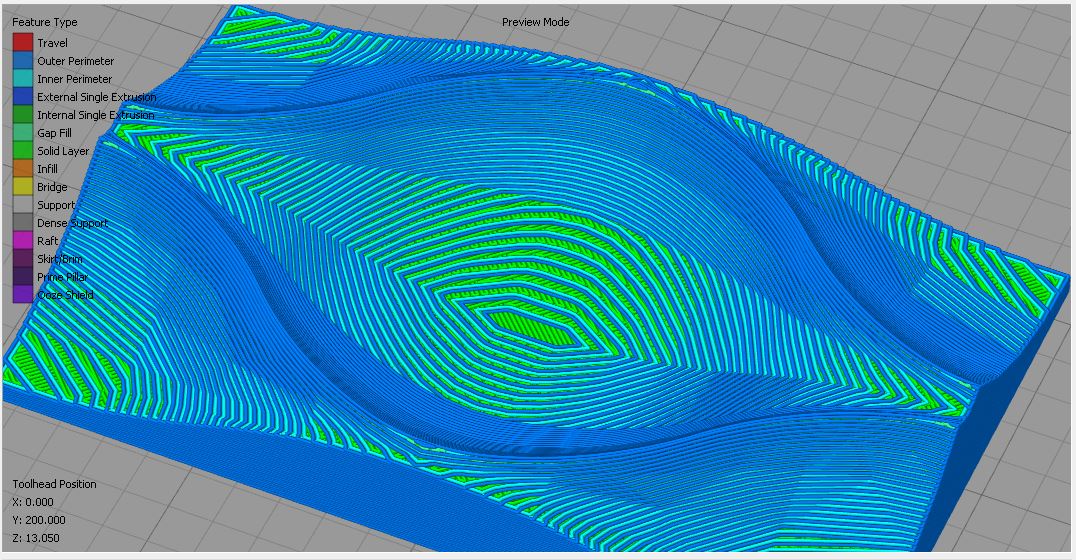The width and height of the screenshot is (1076, 560).
Task: Click the Inner Perimeter color swatch
Action: coord(23,79)
